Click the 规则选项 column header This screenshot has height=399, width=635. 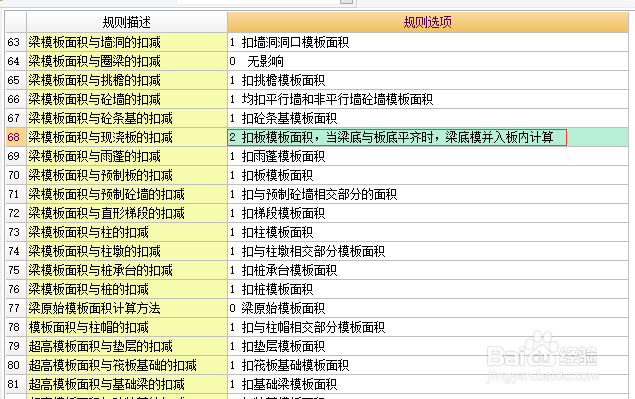pyautogui.click(x=428, y=22)
